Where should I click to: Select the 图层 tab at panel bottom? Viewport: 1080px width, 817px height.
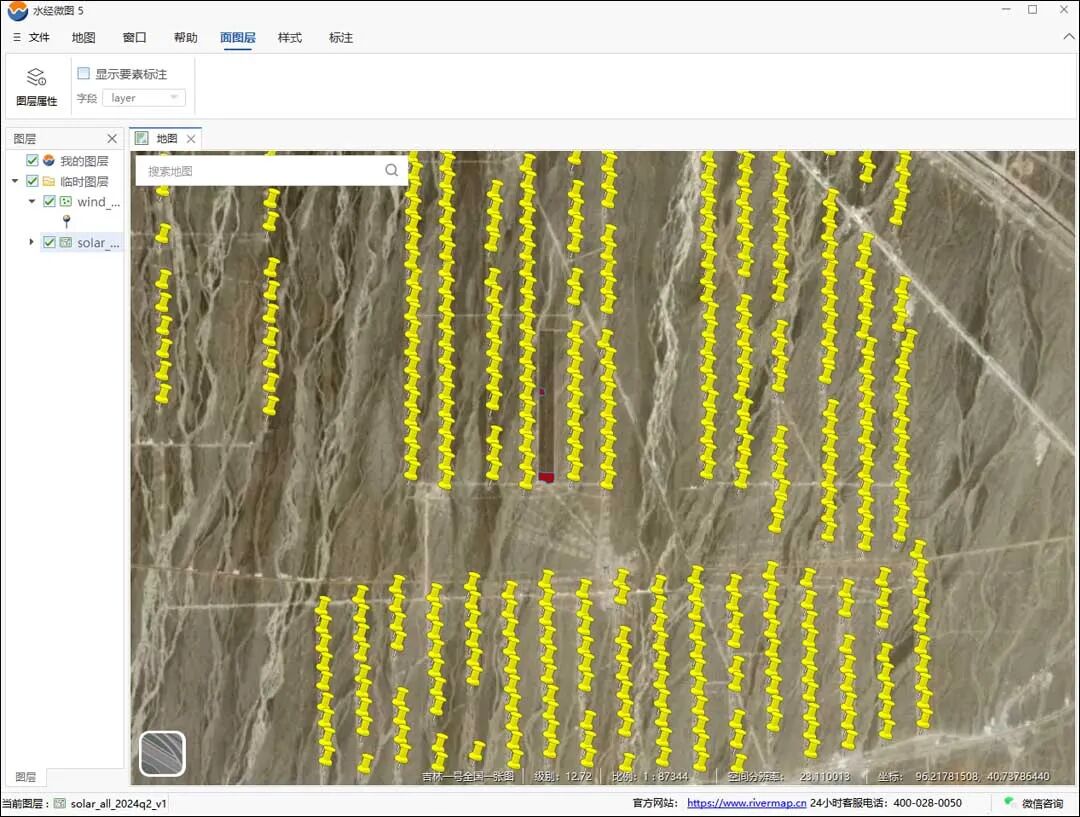point(25,776)
